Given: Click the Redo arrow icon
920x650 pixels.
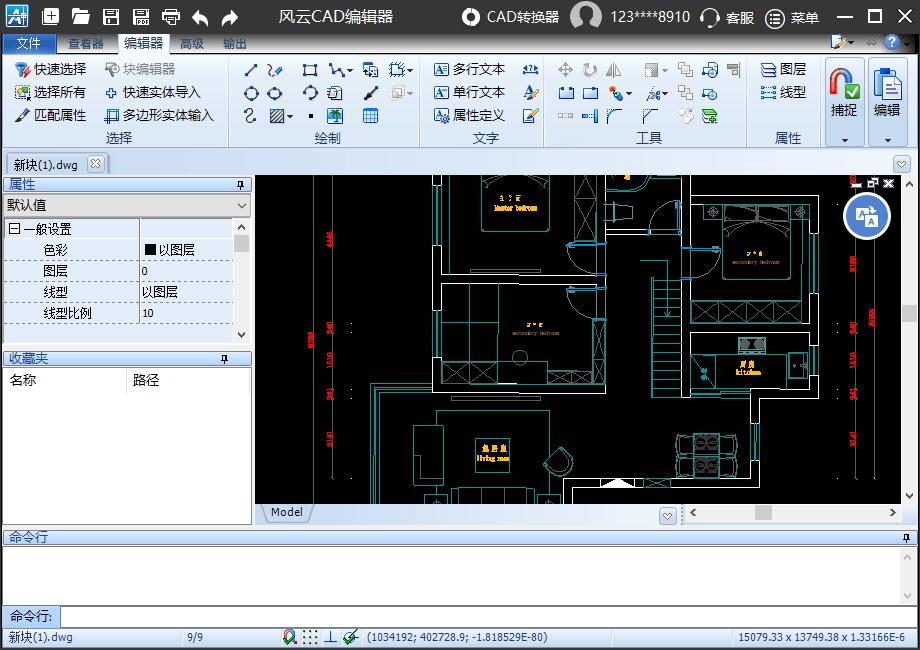Looking at the screenshot, I should (x=230, y=18).
